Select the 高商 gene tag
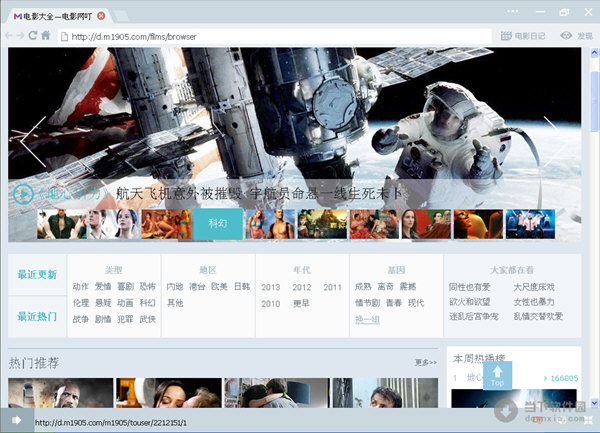600x433 pixels. tap(385, 286)
